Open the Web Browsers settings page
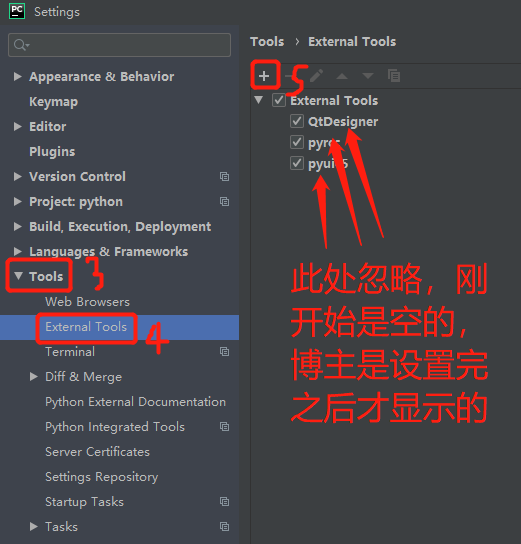Screen dimensions: 521x544 pyautogui.click(x=87, y=301)
